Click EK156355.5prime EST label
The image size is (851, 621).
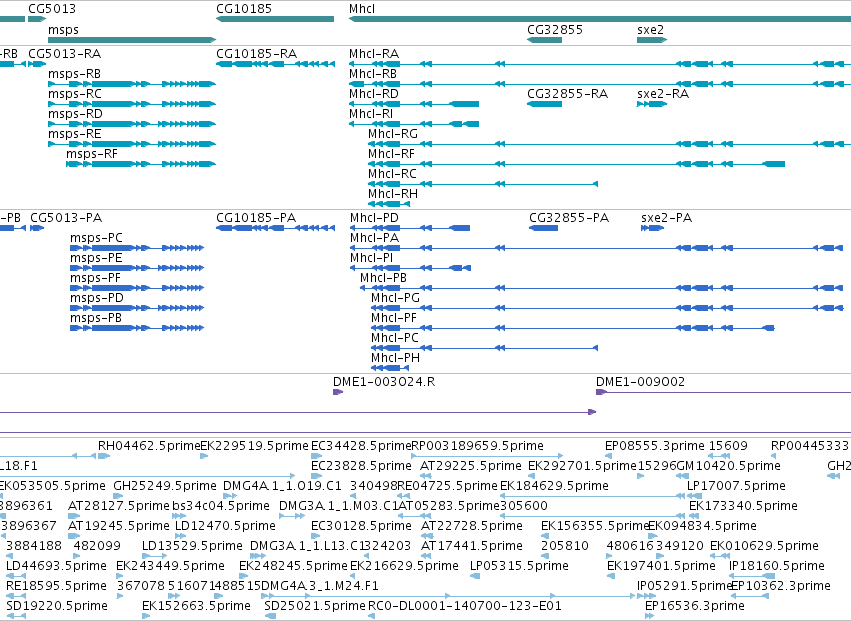click(595, 527)
